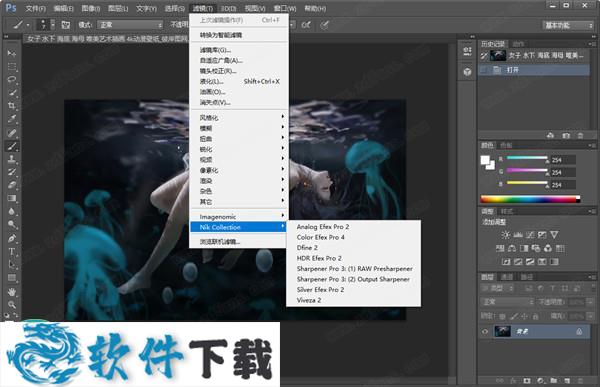The height and width of the screenshot is (387, 600).
Task: Click the foreground color swatch in Color panel
Action: click(485, 160)
